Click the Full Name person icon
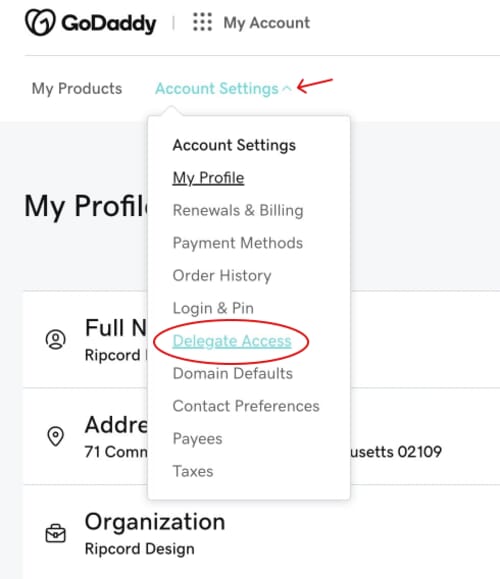This screenshot has width=500, height=579. click(x=56, y=339)
